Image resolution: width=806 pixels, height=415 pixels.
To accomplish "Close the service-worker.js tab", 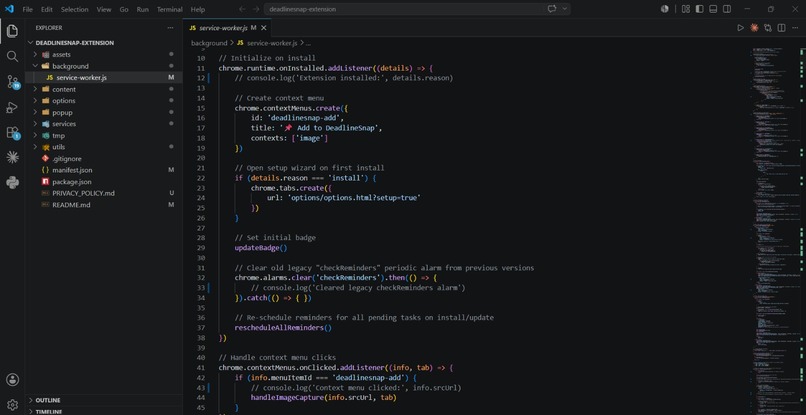I will tap(264, 28).
